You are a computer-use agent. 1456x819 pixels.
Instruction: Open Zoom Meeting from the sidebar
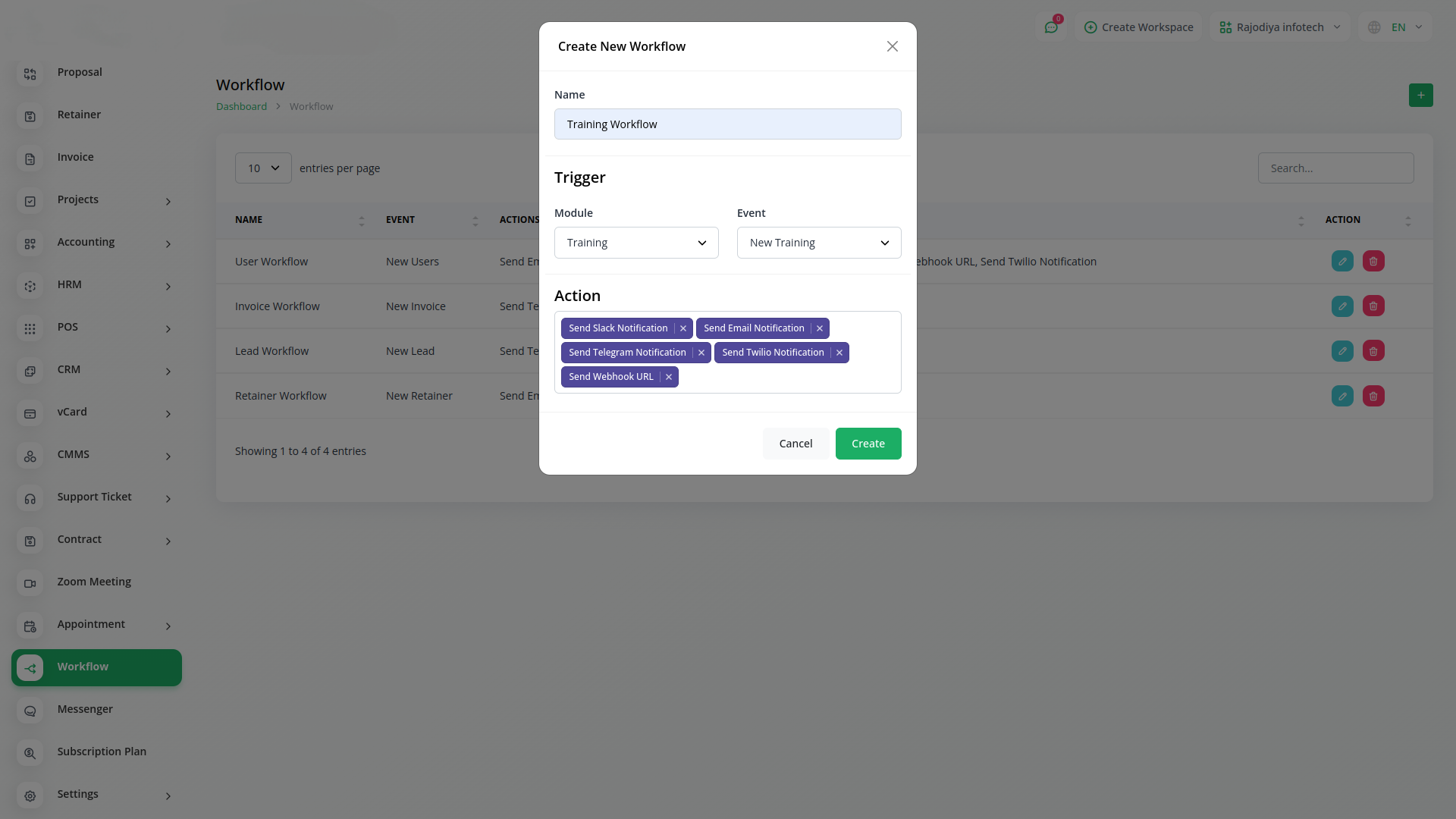click(94, 582)
